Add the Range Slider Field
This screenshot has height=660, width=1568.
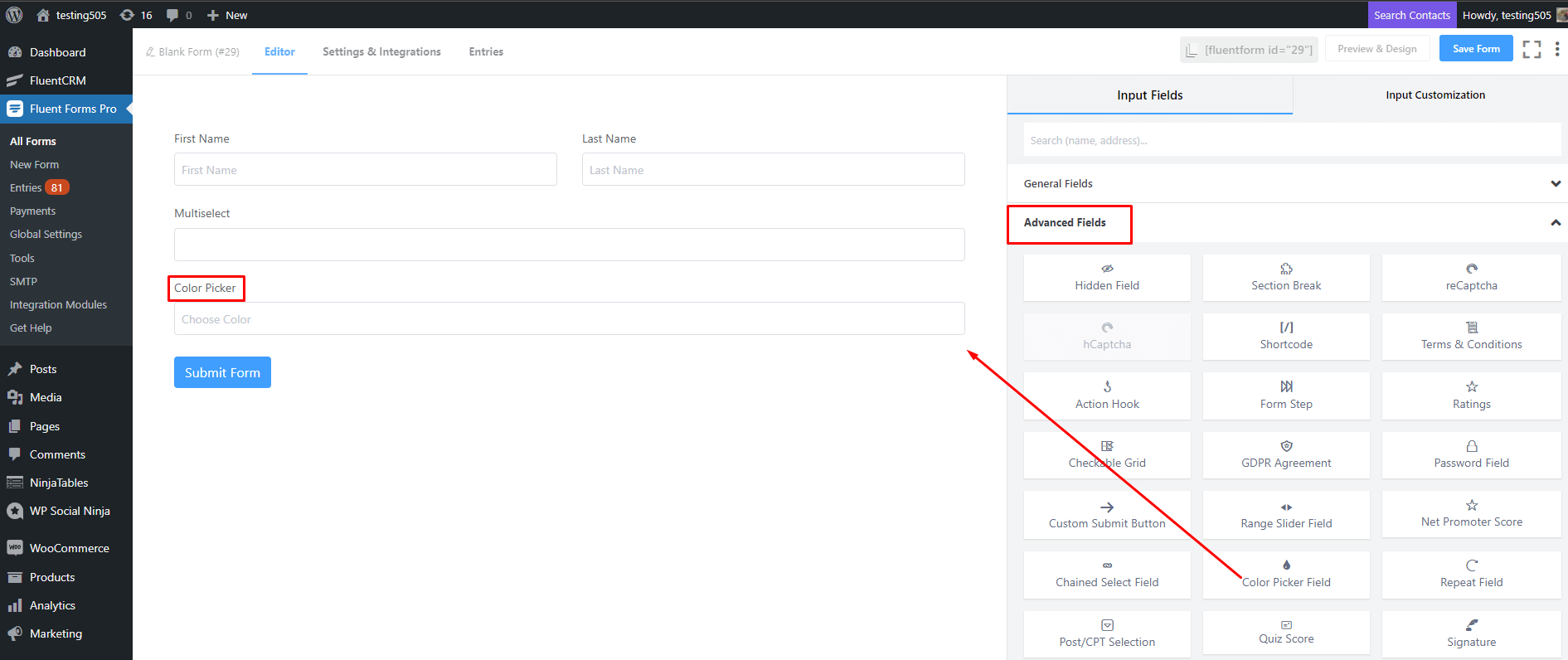(x=1286, y=515)
